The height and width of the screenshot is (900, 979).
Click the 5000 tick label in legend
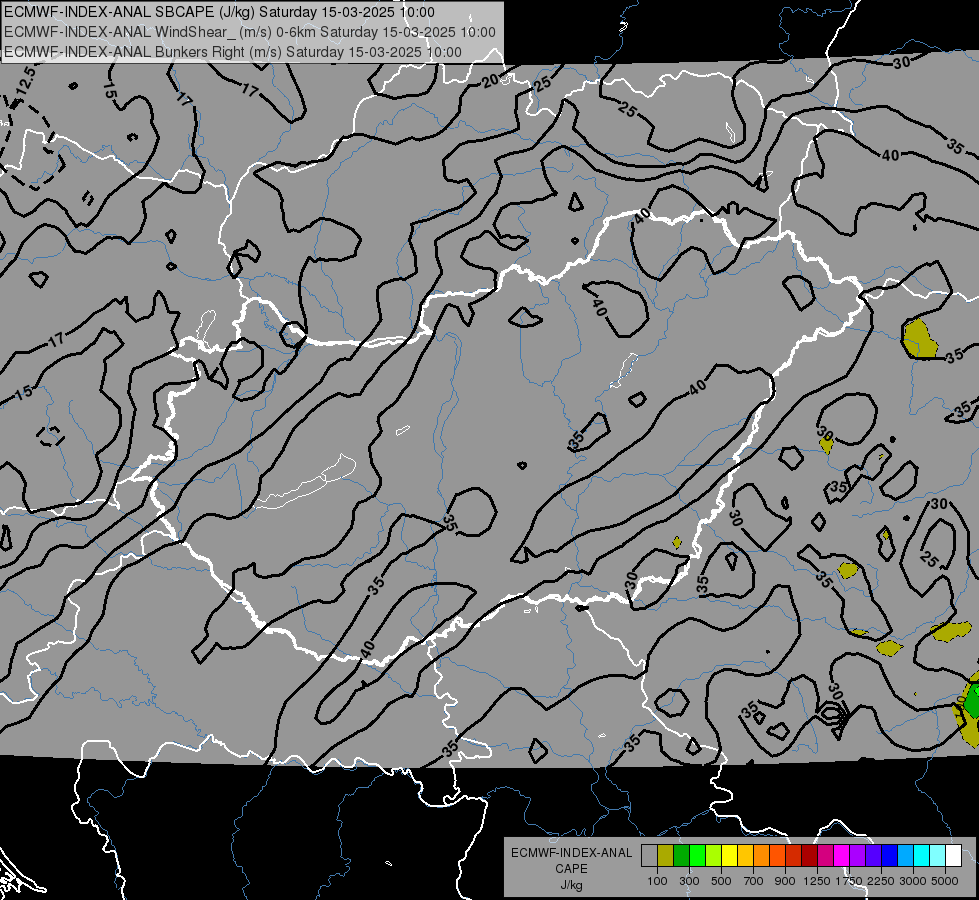945,881
